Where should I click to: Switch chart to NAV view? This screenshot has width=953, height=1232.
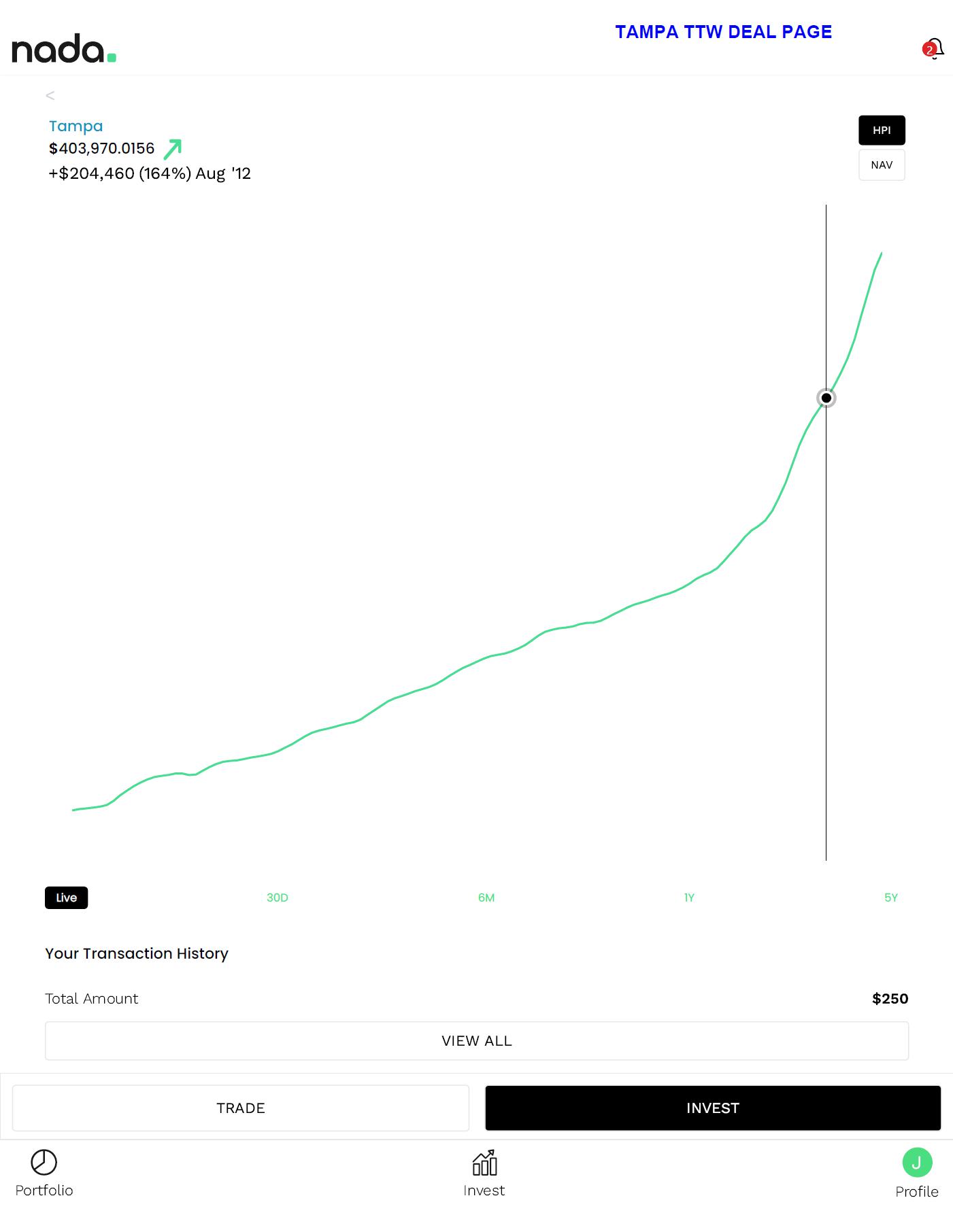[882, 165]
